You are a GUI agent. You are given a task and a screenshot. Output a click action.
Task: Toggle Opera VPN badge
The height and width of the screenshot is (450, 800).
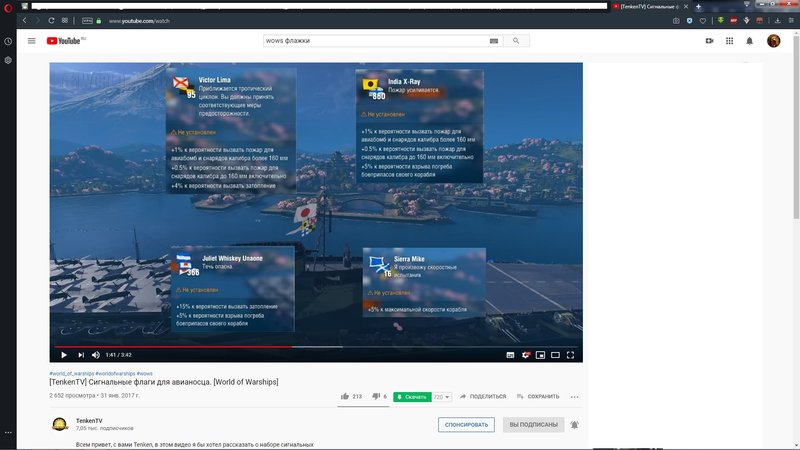(x=87, y=21)
